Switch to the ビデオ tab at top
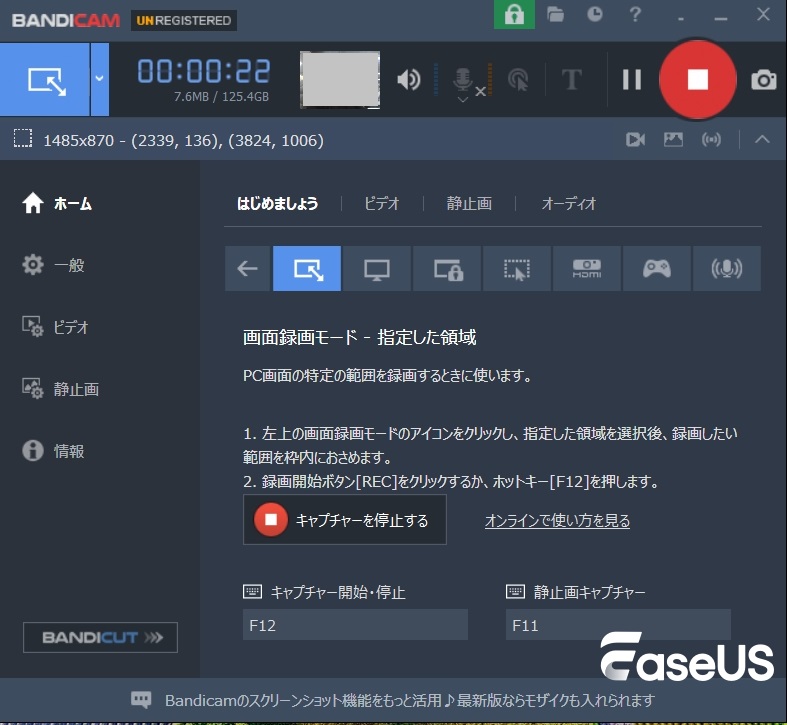 (x=382, y=203)
